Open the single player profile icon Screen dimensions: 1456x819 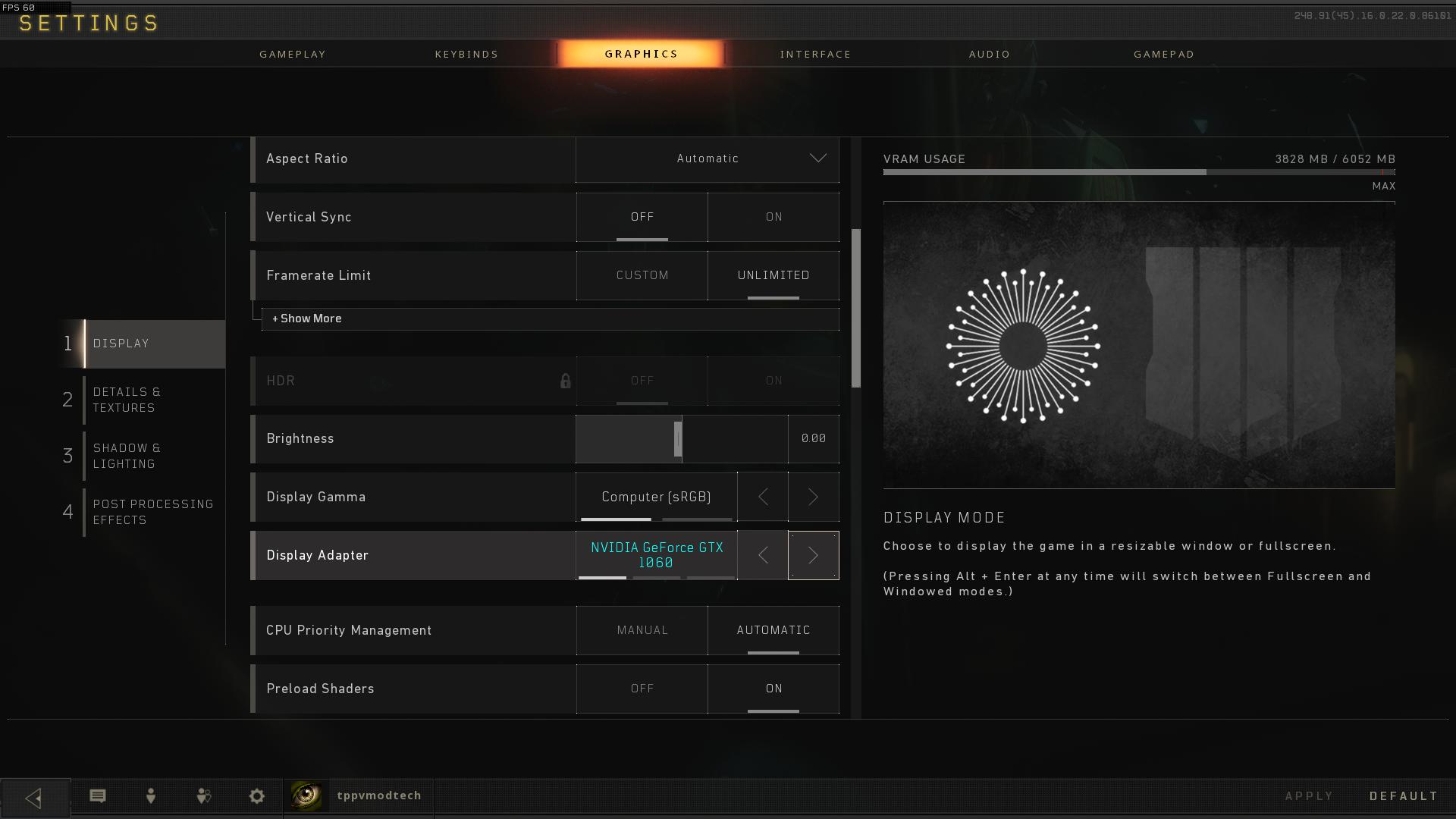151,795
